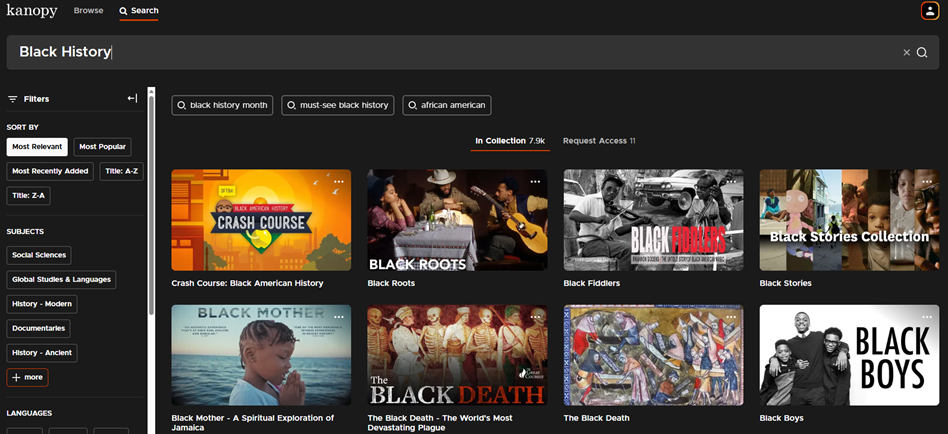
Task: Open the Black Fiddlers title link
Action: [591, 283]
